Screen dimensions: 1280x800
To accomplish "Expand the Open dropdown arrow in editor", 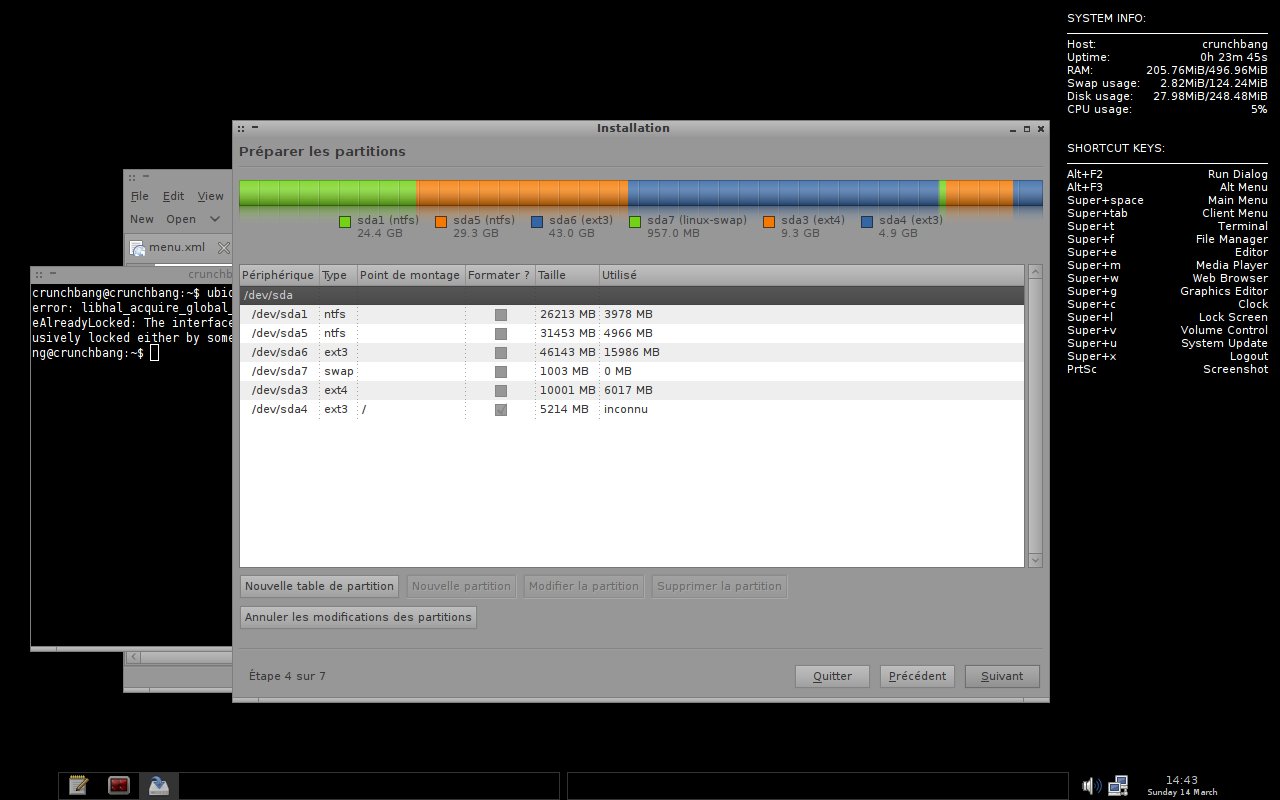I will click(214, 219).
